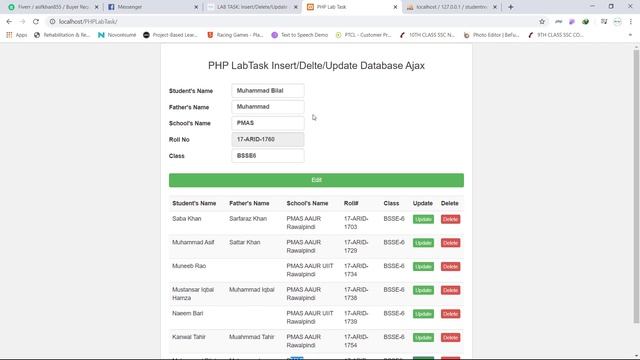Switch to the Messenger tab
Image resolution: width=640 pixels, height=360 pixels.
(153, 7)
